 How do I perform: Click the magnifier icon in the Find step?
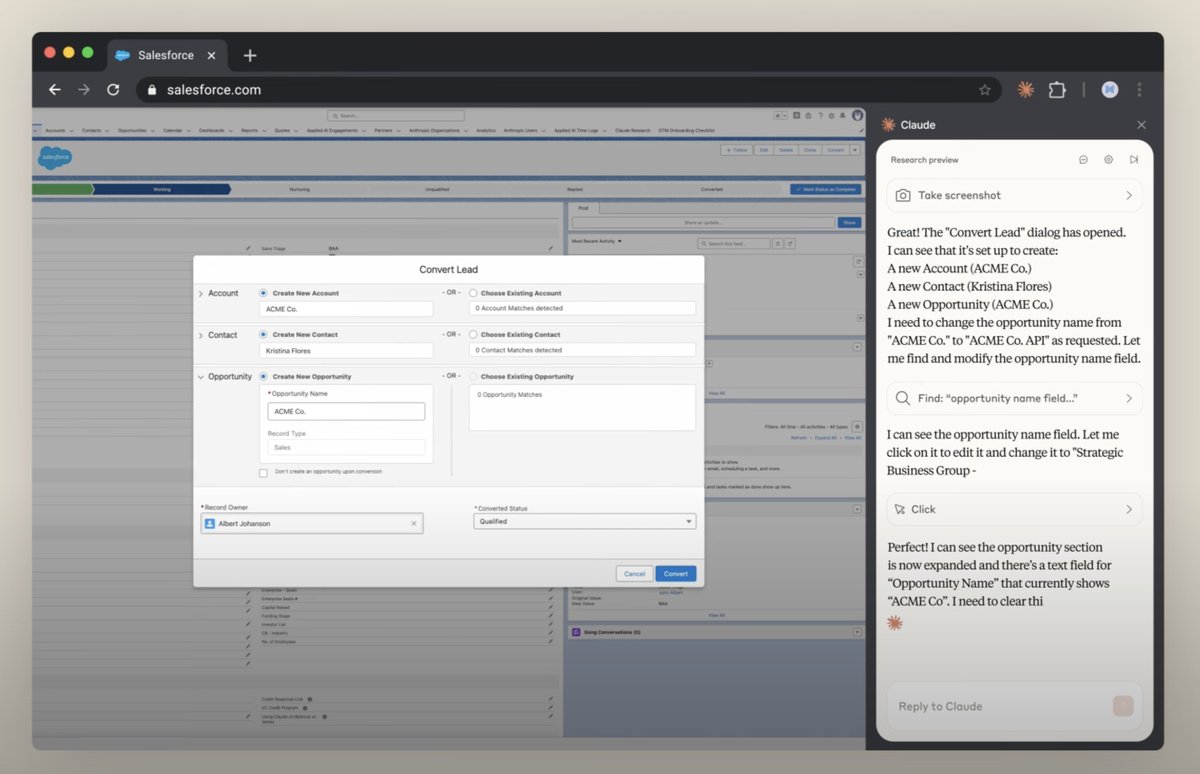pos(903,398)
